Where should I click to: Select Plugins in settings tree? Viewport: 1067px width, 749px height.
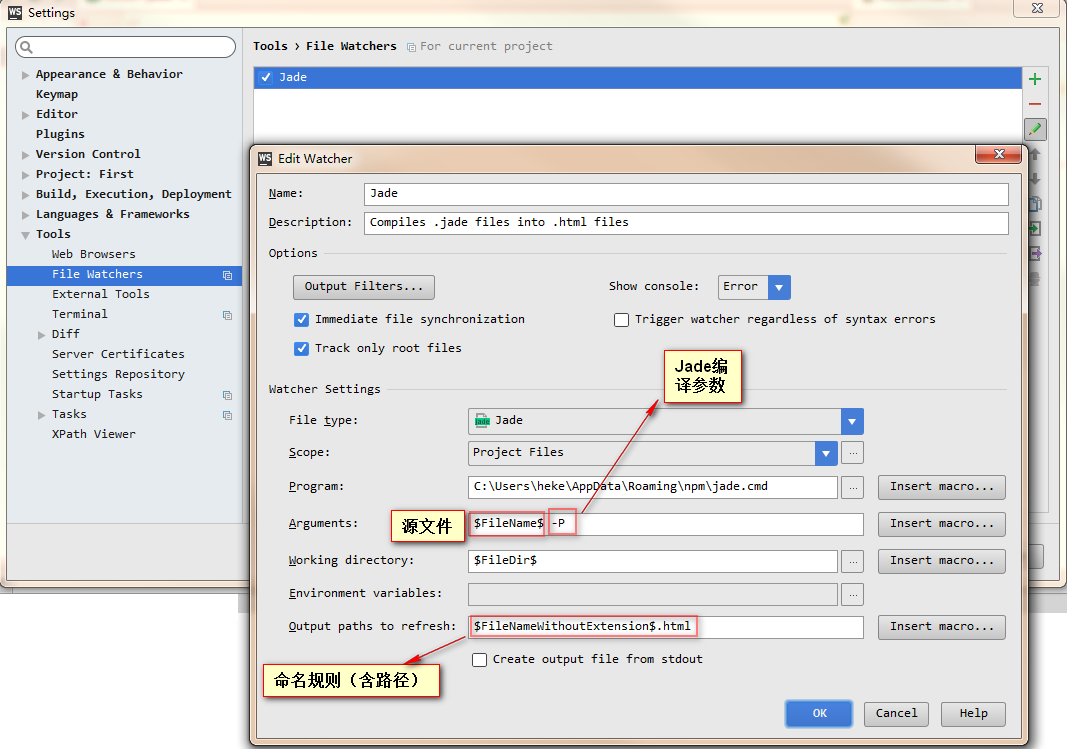pos(60,135)
